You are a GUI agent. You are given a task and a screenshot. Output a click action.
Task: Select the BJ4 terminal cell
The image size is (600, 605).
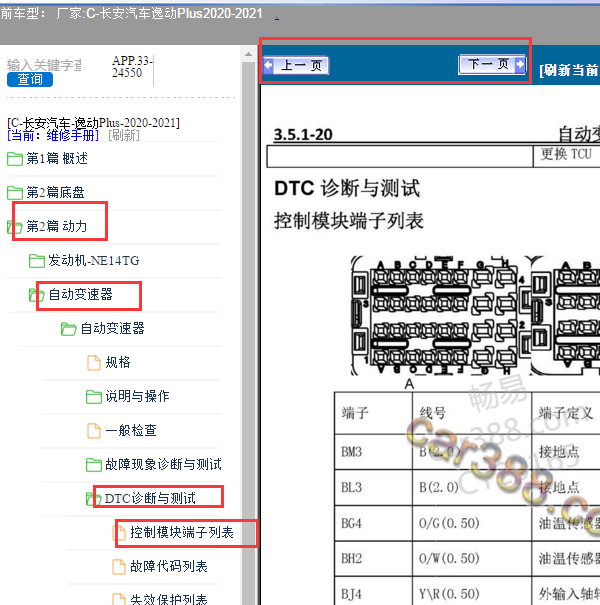(373, 591)
